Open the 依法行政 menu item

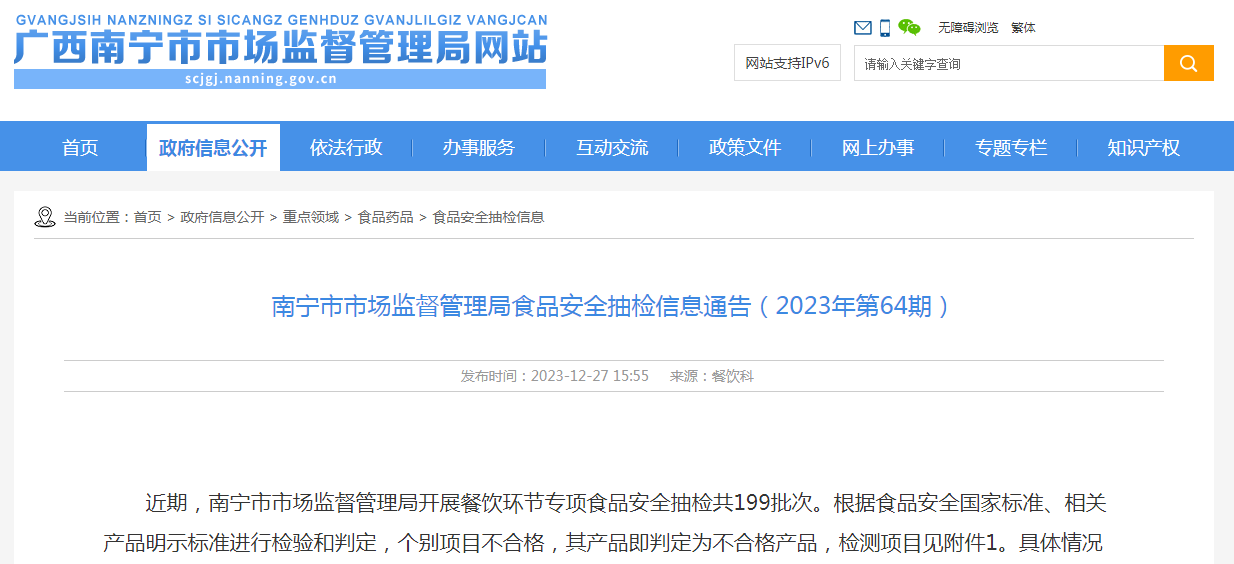[346, 148]
